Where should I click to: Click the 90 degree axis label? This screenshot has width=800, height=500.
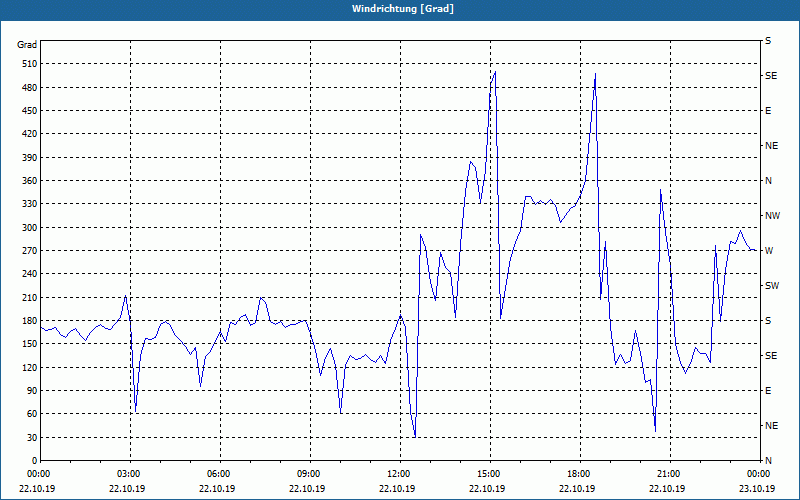[x=32, y=391]
